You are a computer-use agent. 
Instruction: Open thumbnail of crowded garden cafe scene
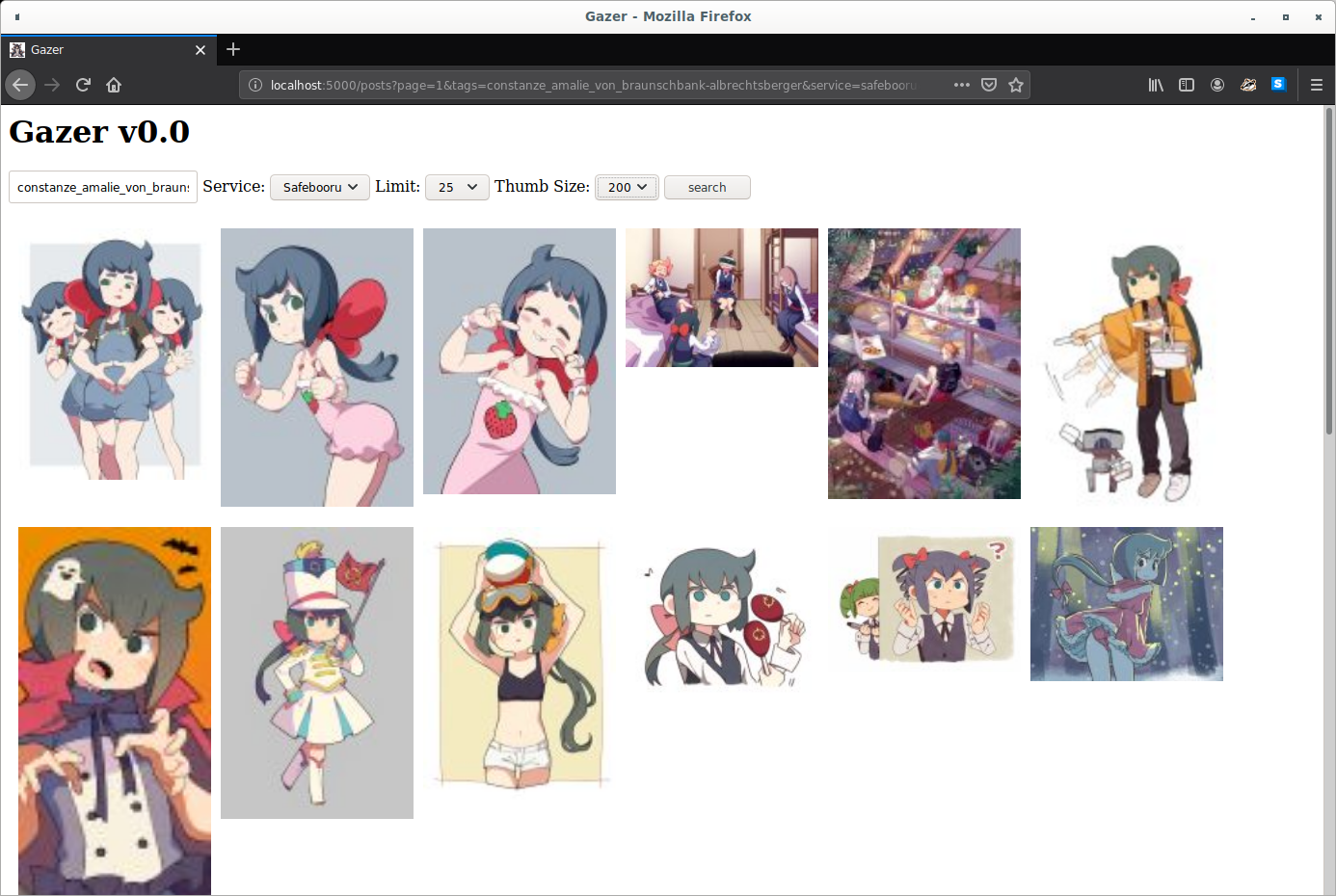coord(924,363)
